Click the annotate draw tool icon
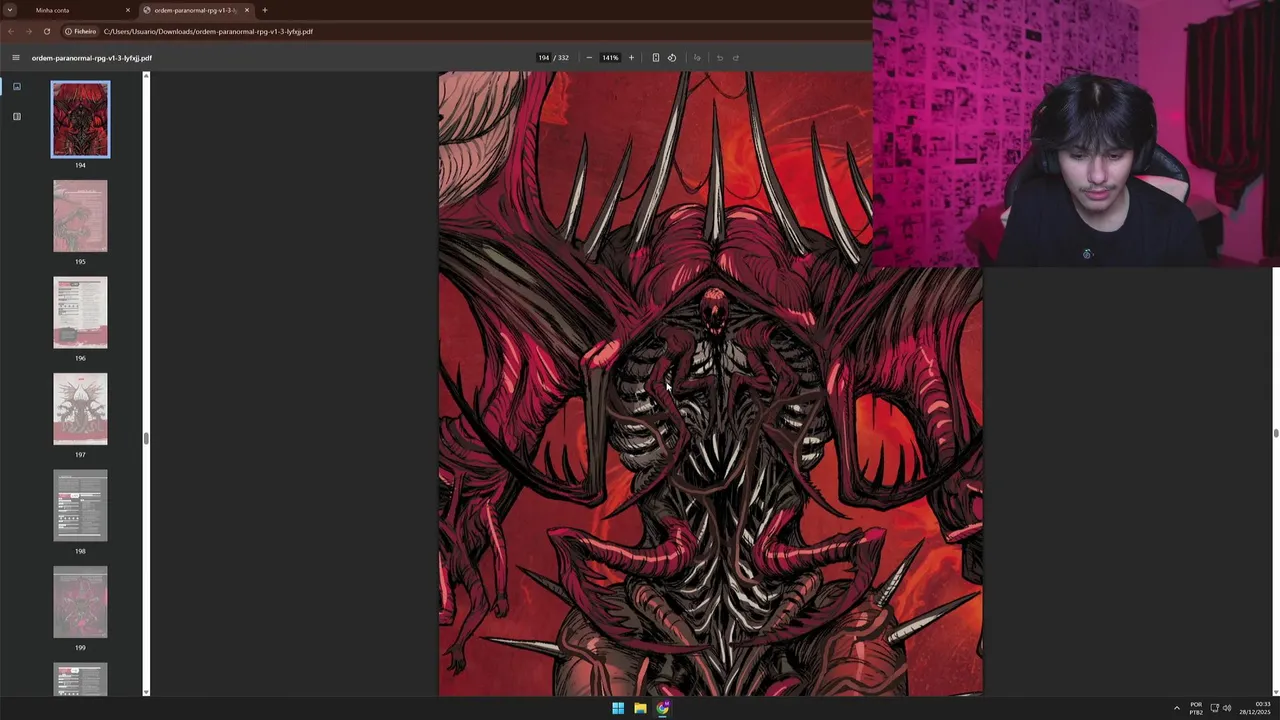The width and height of the screenshot is (1280, 720). coord(697,58)
